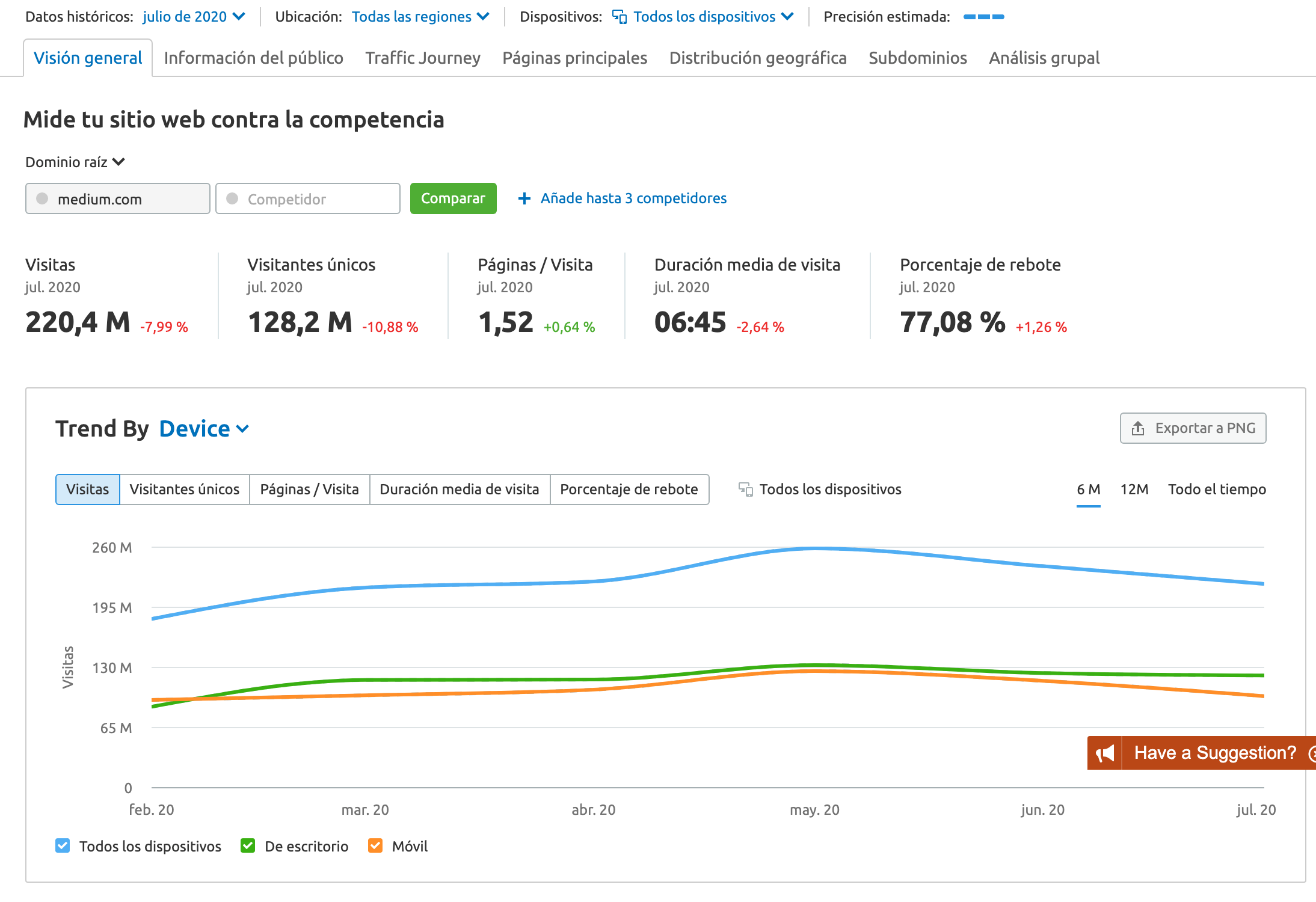Click the -10,88 % change indicator

pyautogui.click(x=390, y=327)
